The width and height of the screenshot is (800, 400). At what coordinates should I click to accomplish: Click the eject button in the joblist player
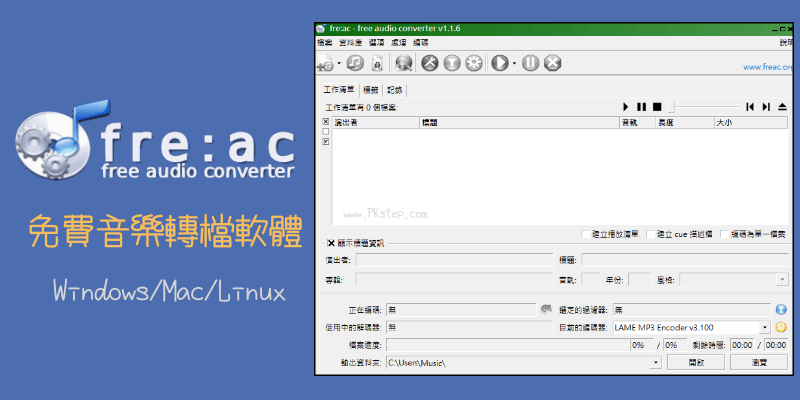783,107
